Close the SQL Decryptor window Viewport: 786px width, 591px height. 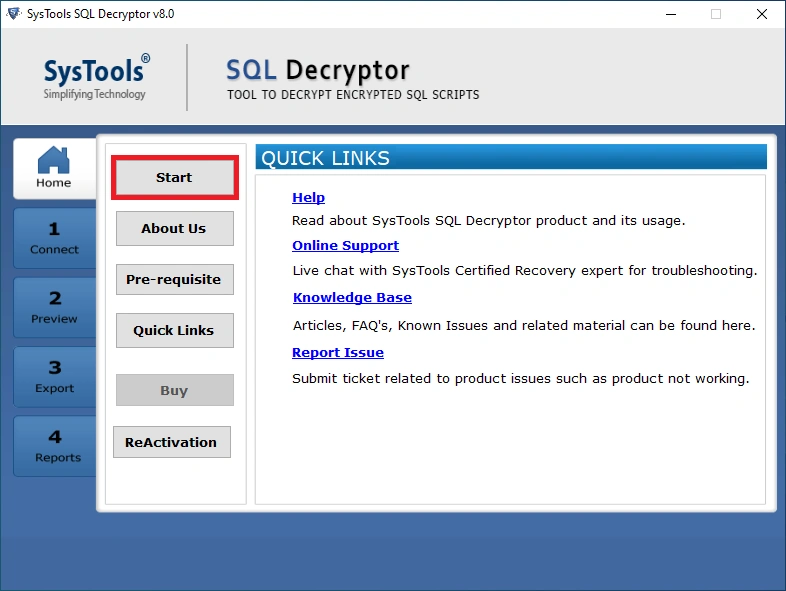click(x=762, y=14)
